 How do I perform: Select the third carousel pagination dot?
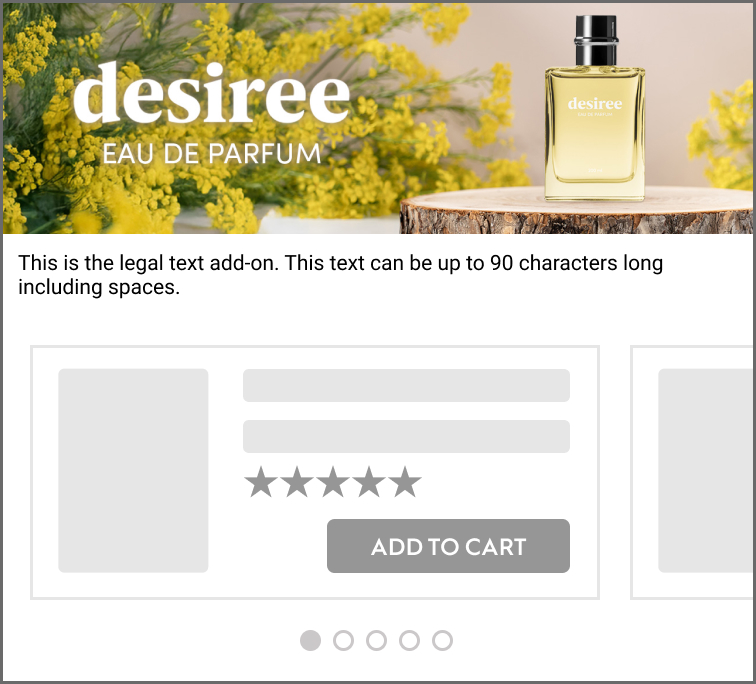tap(376, 640)
